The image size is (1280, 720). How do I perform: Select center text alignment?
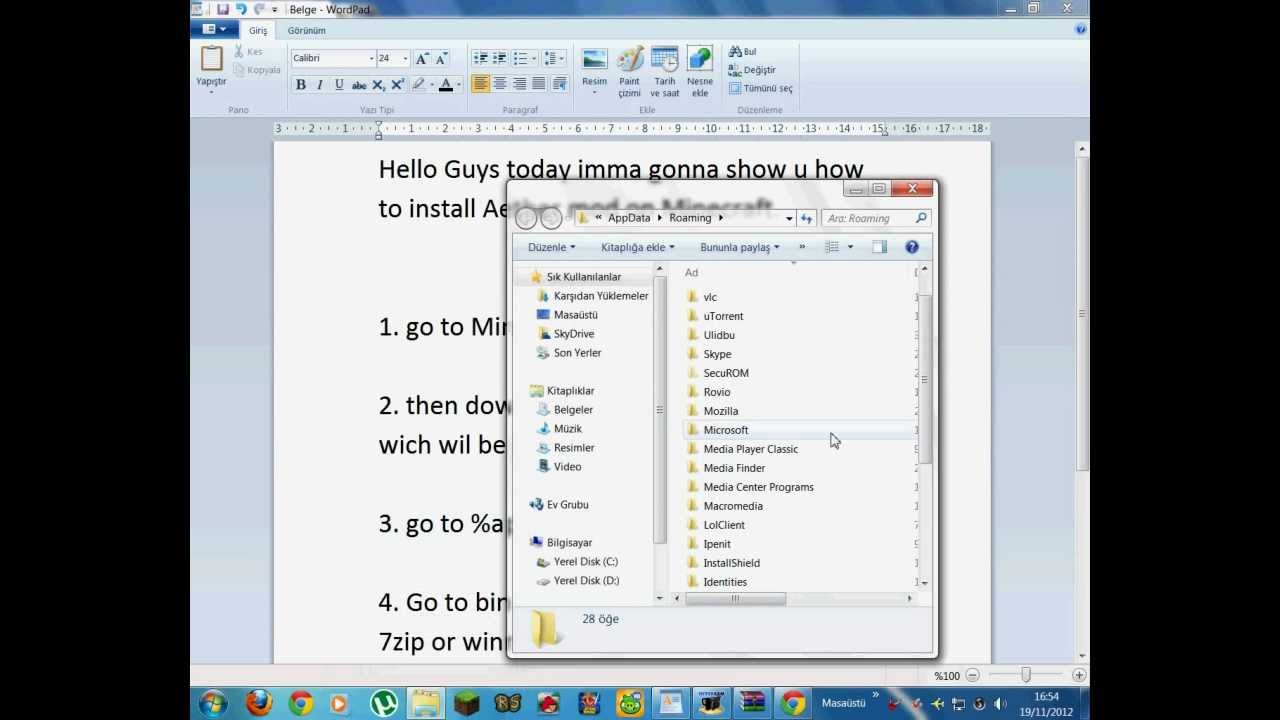click(500, 84)
